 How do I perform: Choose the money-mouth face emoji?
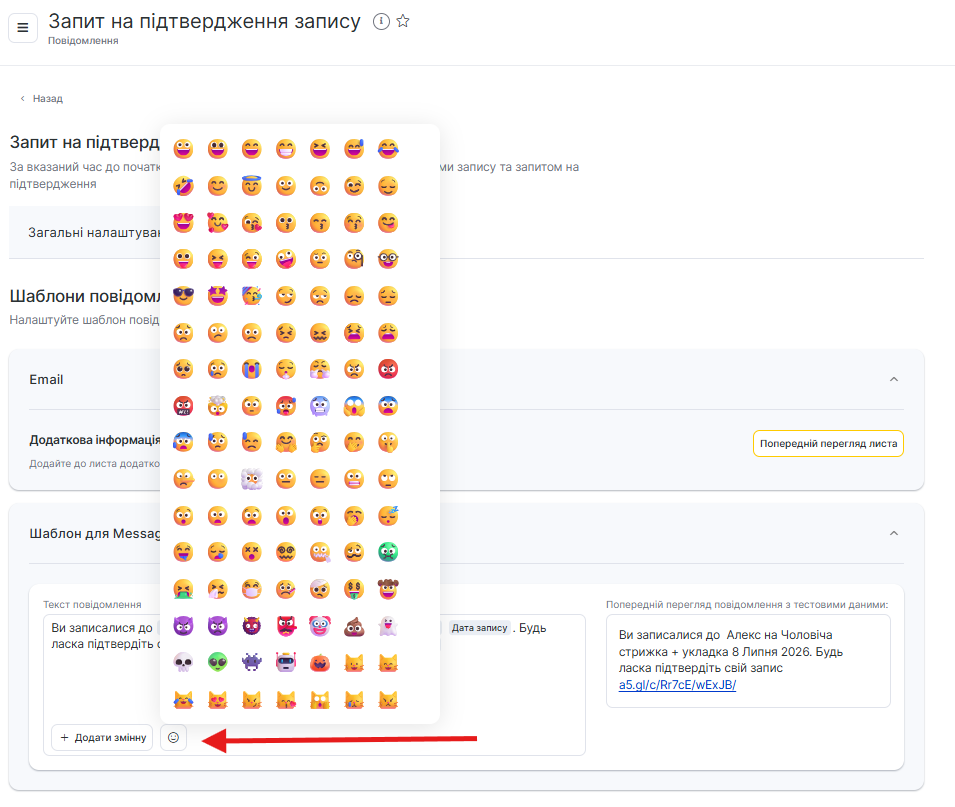(354, 590)
